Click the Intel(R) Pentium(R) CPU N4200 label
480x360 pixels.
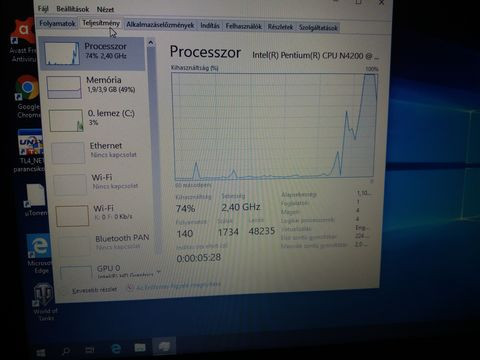[x=315, y=55]
